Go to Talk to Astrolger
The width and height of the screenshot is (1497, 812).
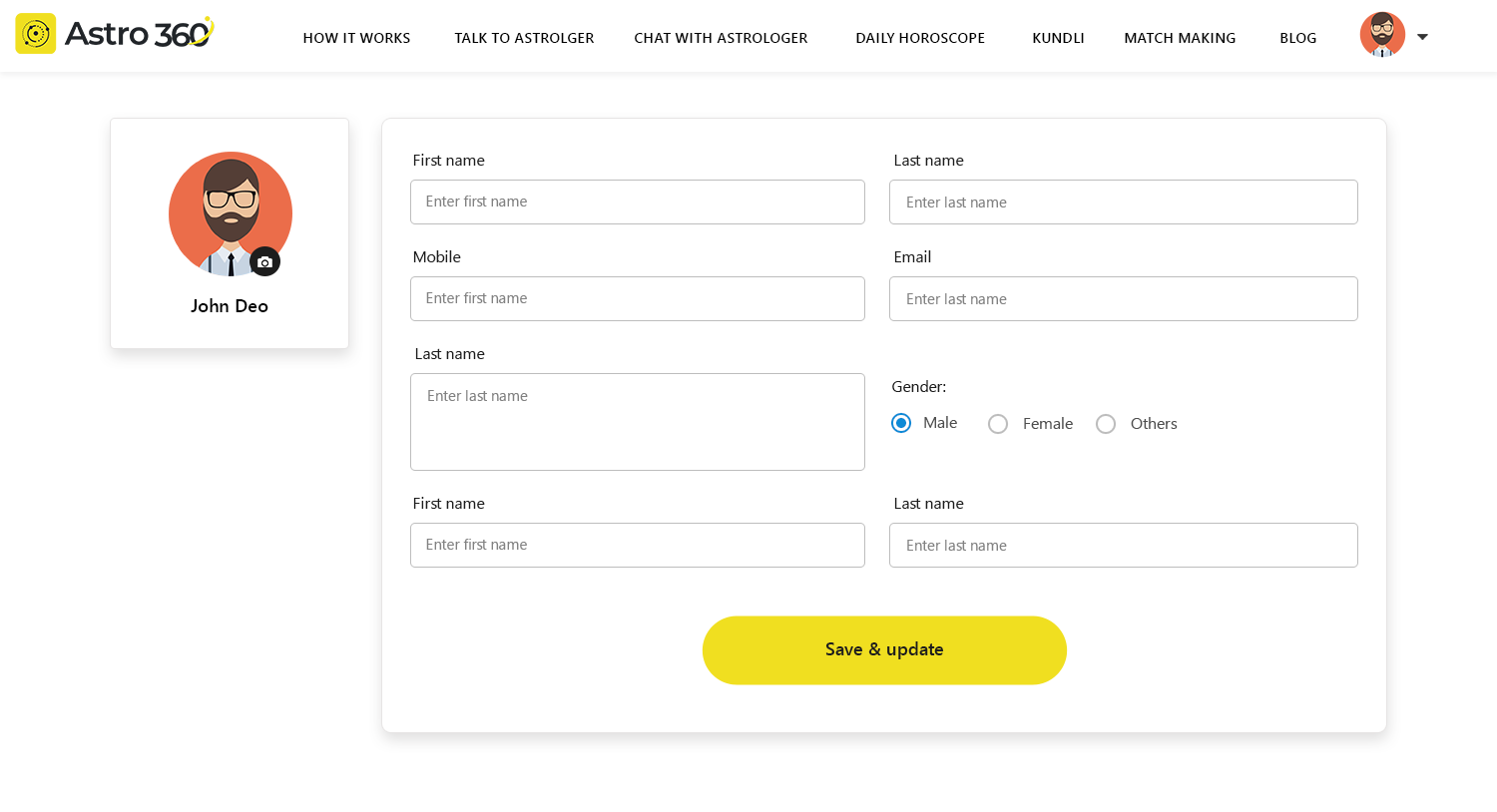click(x=524, y=38)
